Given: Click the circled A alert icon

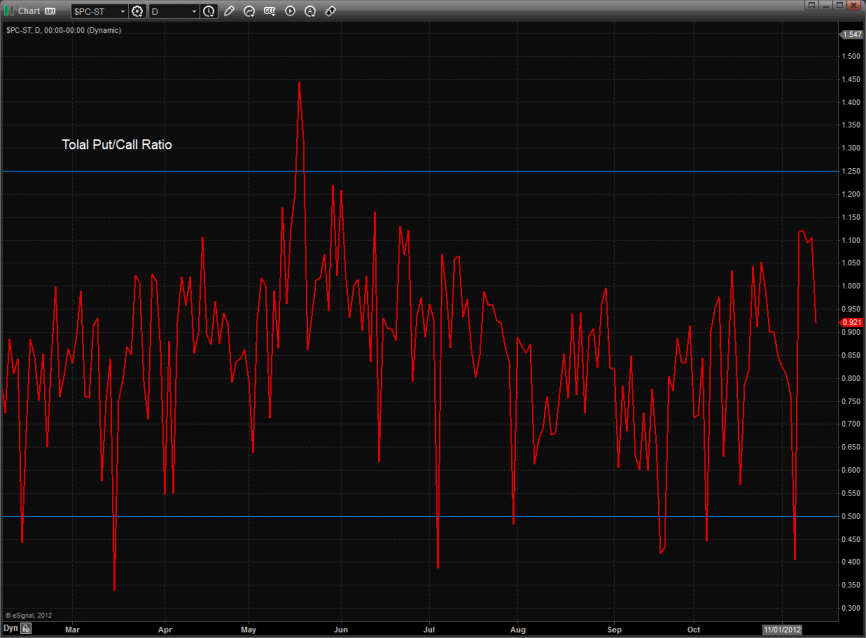Looking at the screenshot, I should point(310,11).
